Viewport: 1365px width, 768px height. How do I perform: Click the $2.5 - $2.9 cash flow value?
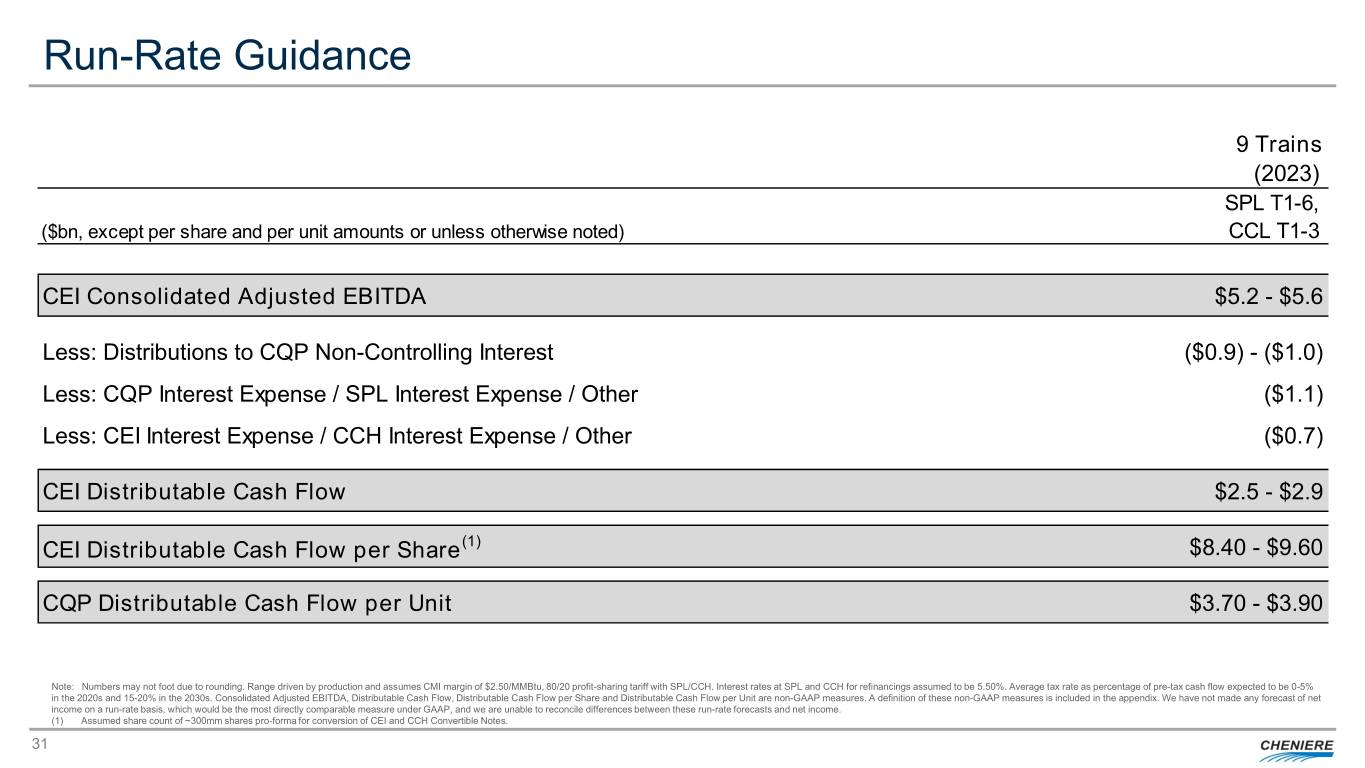coord(1268,491)
